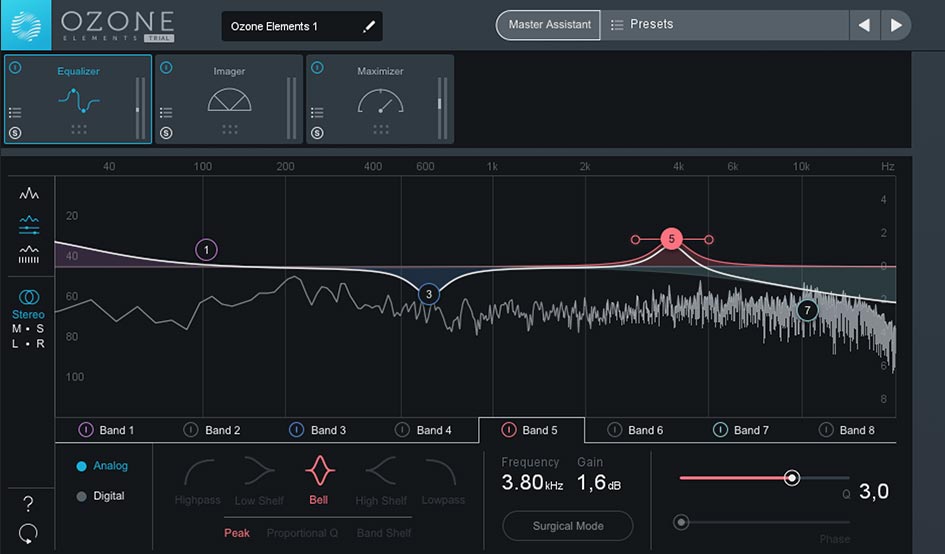Switch to Band 6 tab

tap(638, 430)
